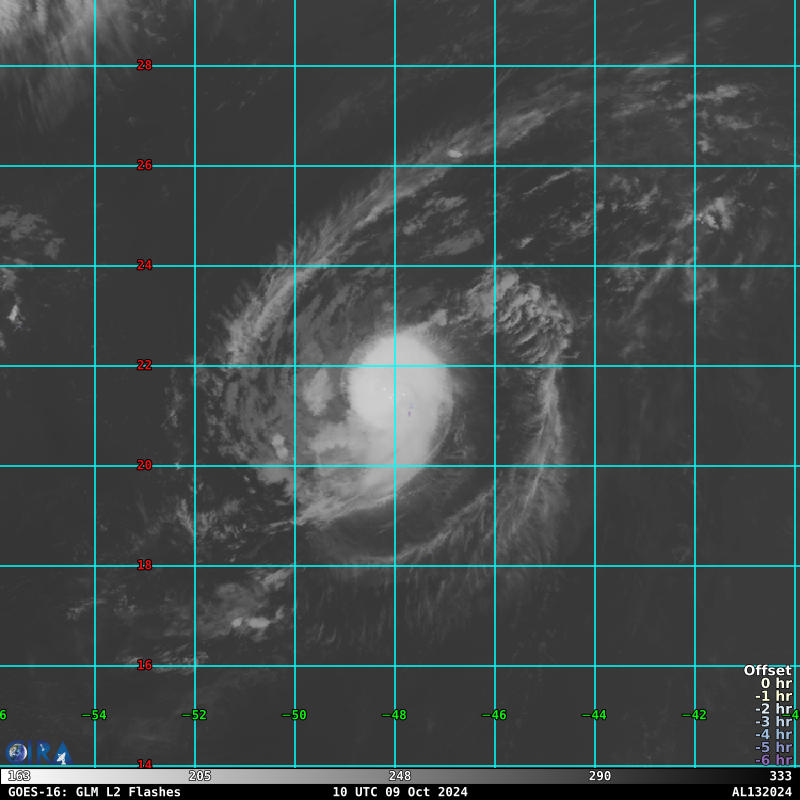Click the green longitude -48 label
Image resolution: width=800 pixels, height=800 pixels.
click(394, 715)
